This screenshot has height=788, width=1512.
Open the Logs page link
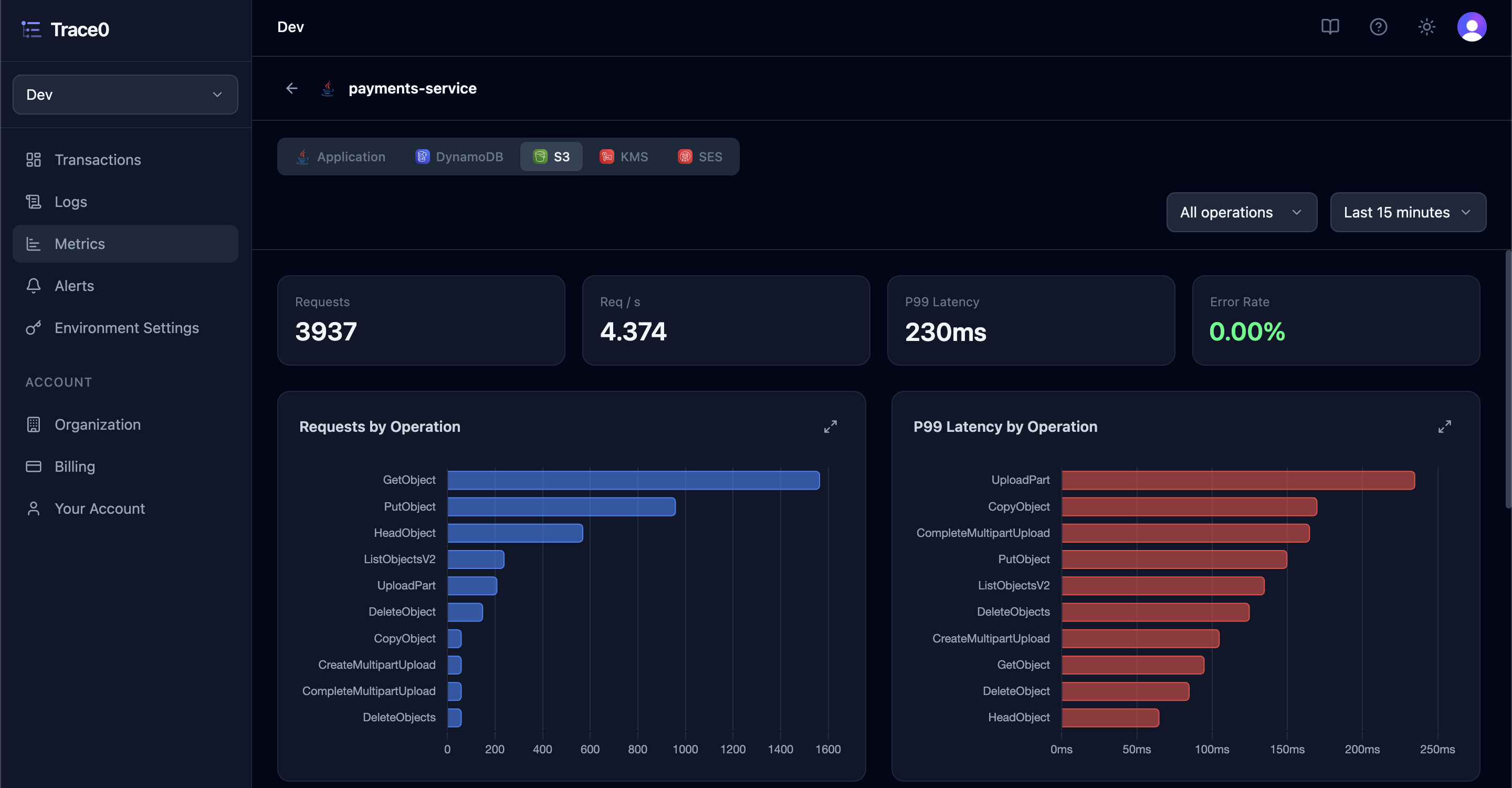click(125, 202)
